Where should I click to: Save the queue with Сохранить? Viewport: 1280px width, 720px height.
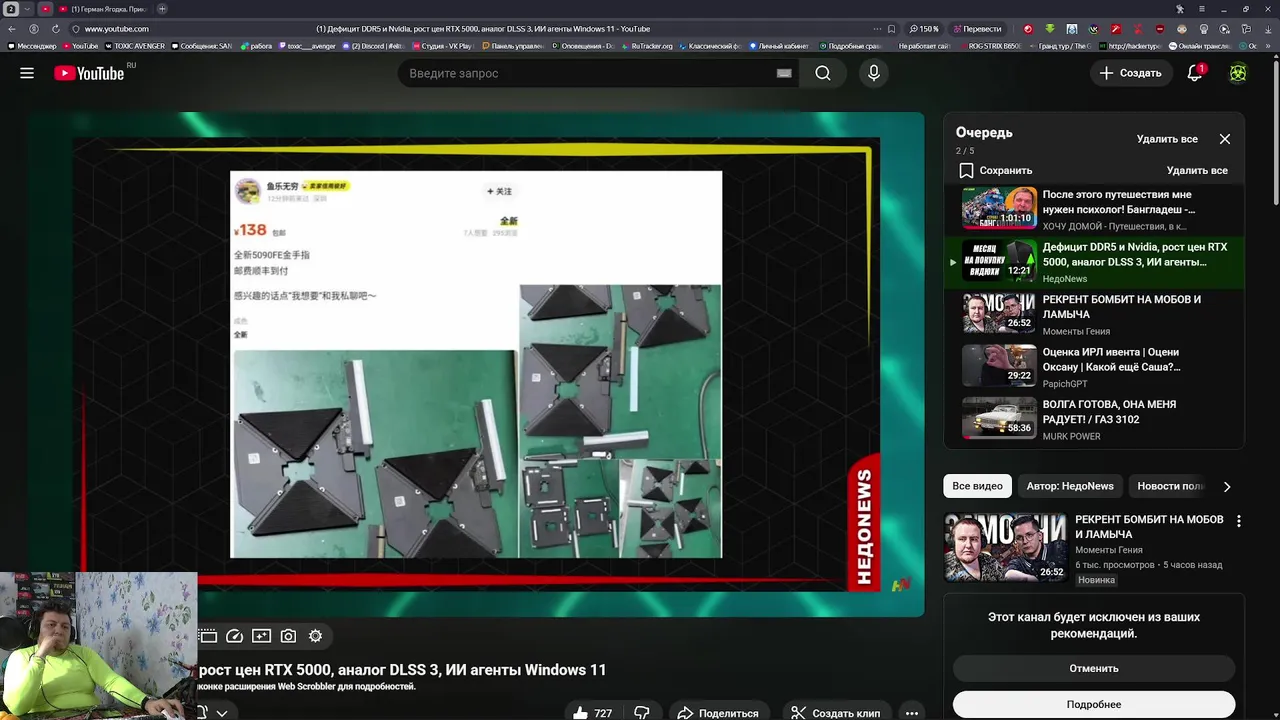coord(995,170)
